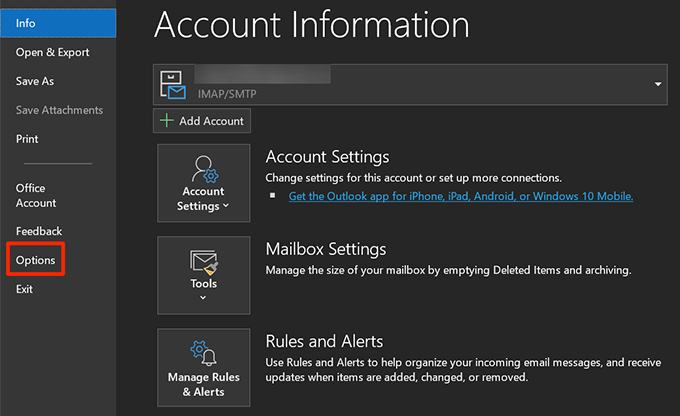Open the Feedback section

tap(39, 231)
